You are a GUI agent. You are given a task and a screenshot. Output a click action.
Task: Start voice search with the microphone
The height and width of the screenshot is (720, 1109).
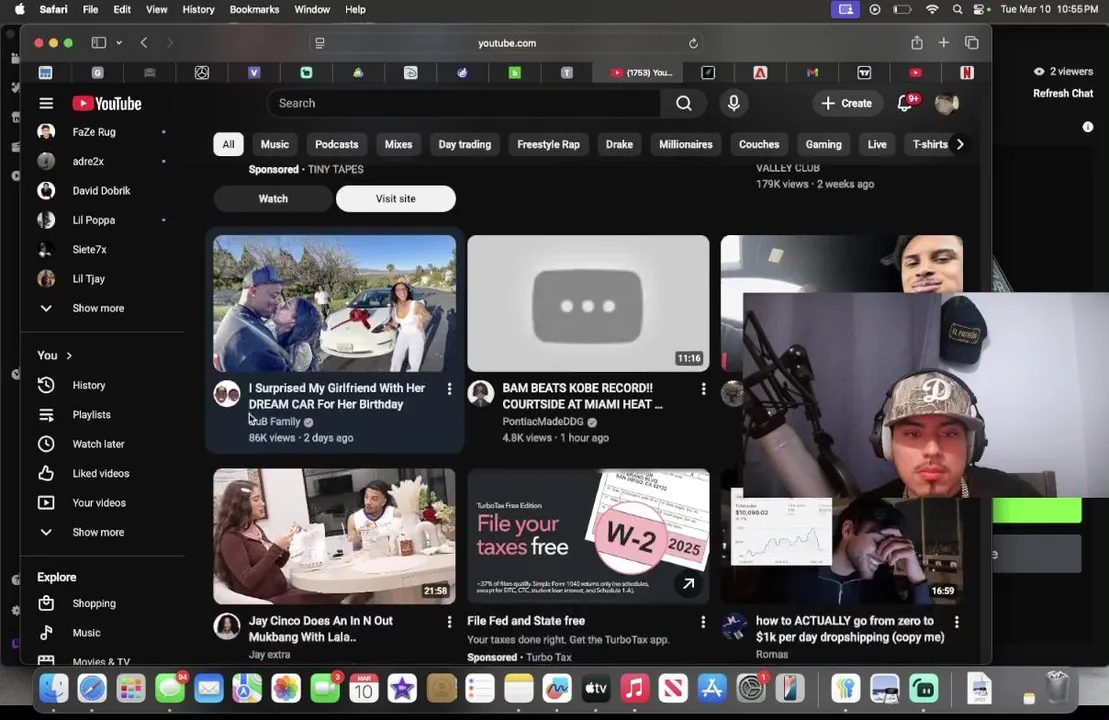(x=733, y=103)
